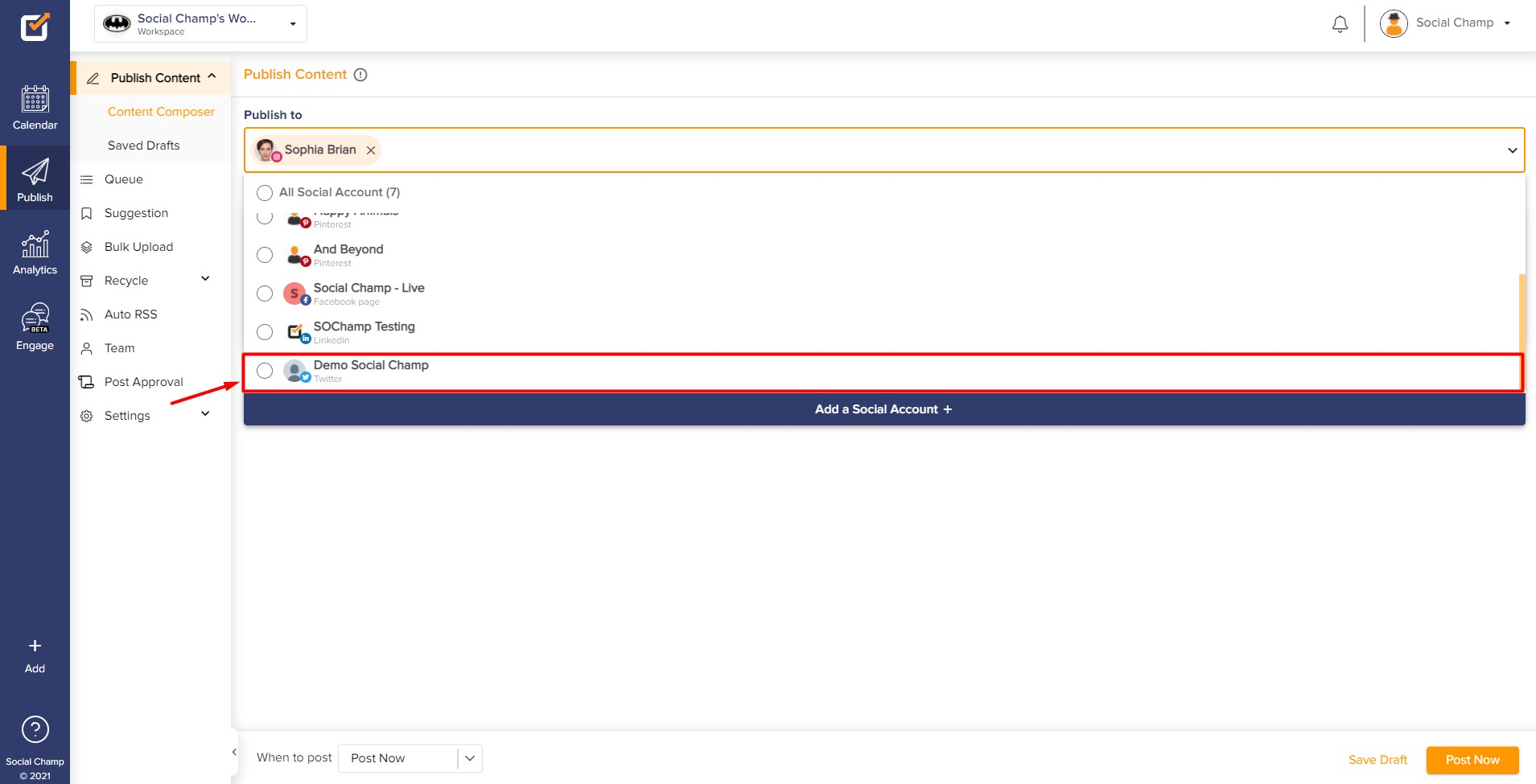This screenshot has height=784, width=1536.
Task: Open the Calendar section from sidebar
Action: (35, 107)
